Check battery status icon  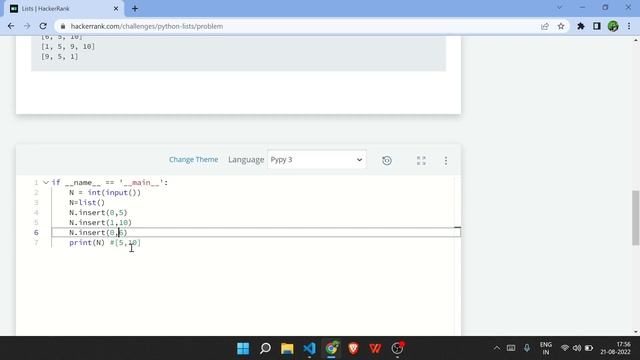[589, 348]
